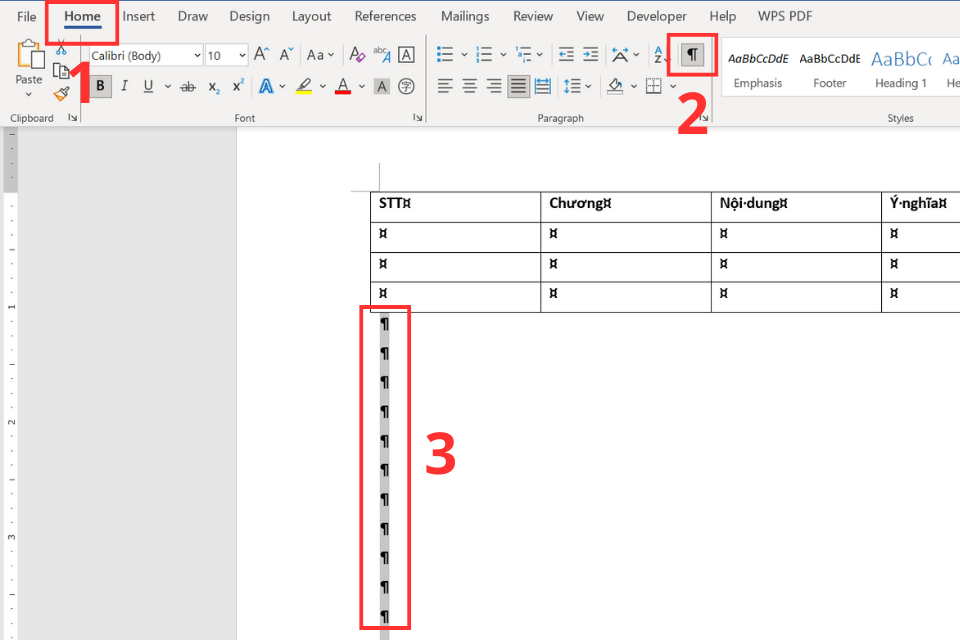Align text left
This screenshot has width=960, height=640.
tap(445, 86)
